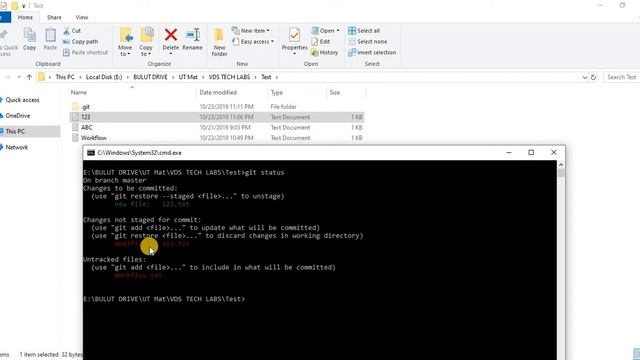
Task: Open the New item menu
Action: point(251,31)
